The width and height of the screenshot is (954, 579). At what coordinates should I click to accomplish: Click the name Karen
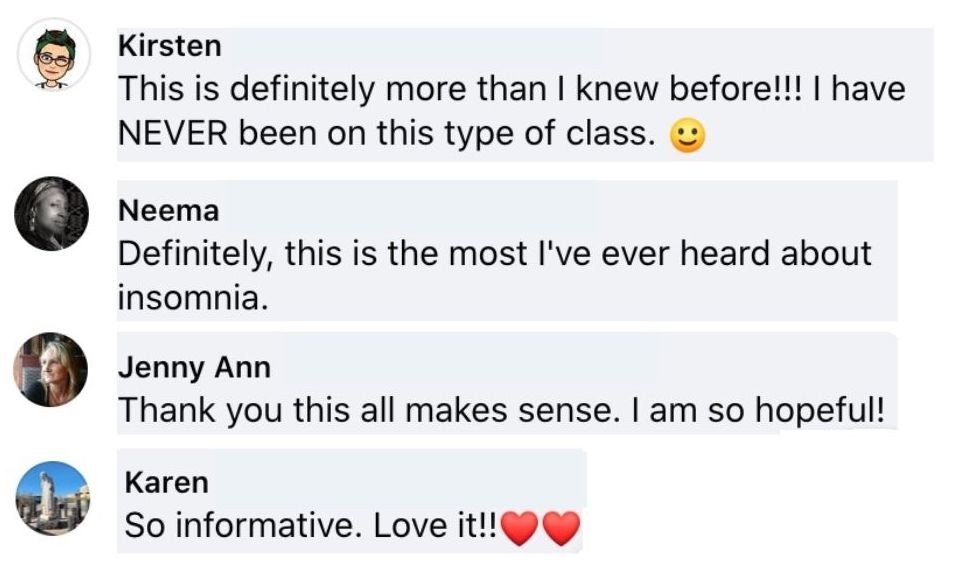(166, 483)
